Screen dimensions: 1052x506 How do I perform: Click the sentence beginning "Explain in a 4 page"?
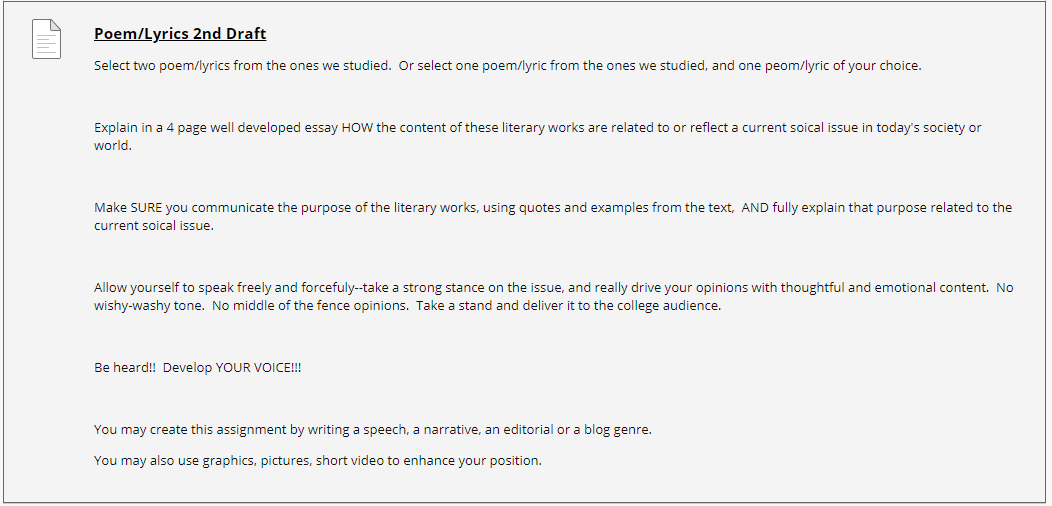click(537, 136)
